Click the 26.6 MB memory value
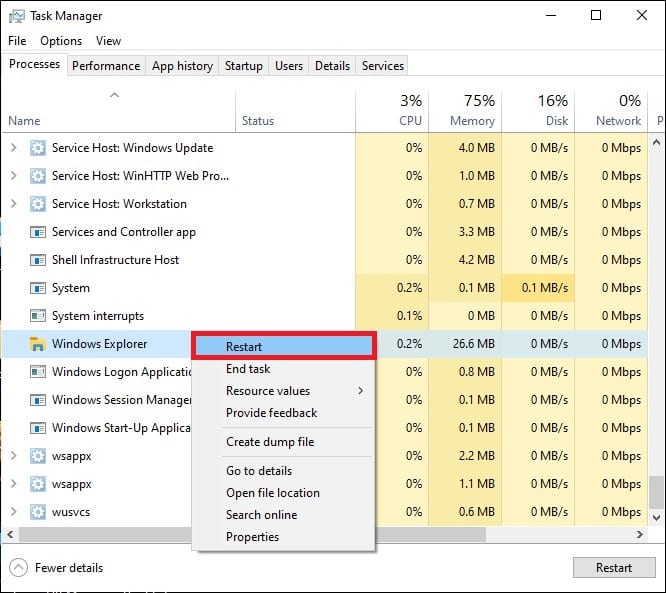Viewport: 666px width, 593px height. (x=474, y=344)
